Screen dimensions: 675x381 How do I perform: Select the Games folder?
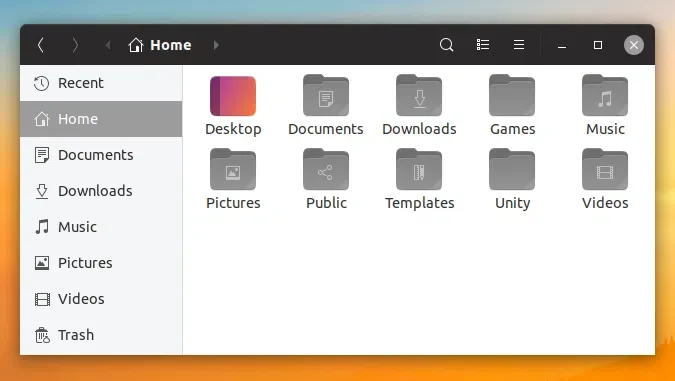(x=512, y=105)
